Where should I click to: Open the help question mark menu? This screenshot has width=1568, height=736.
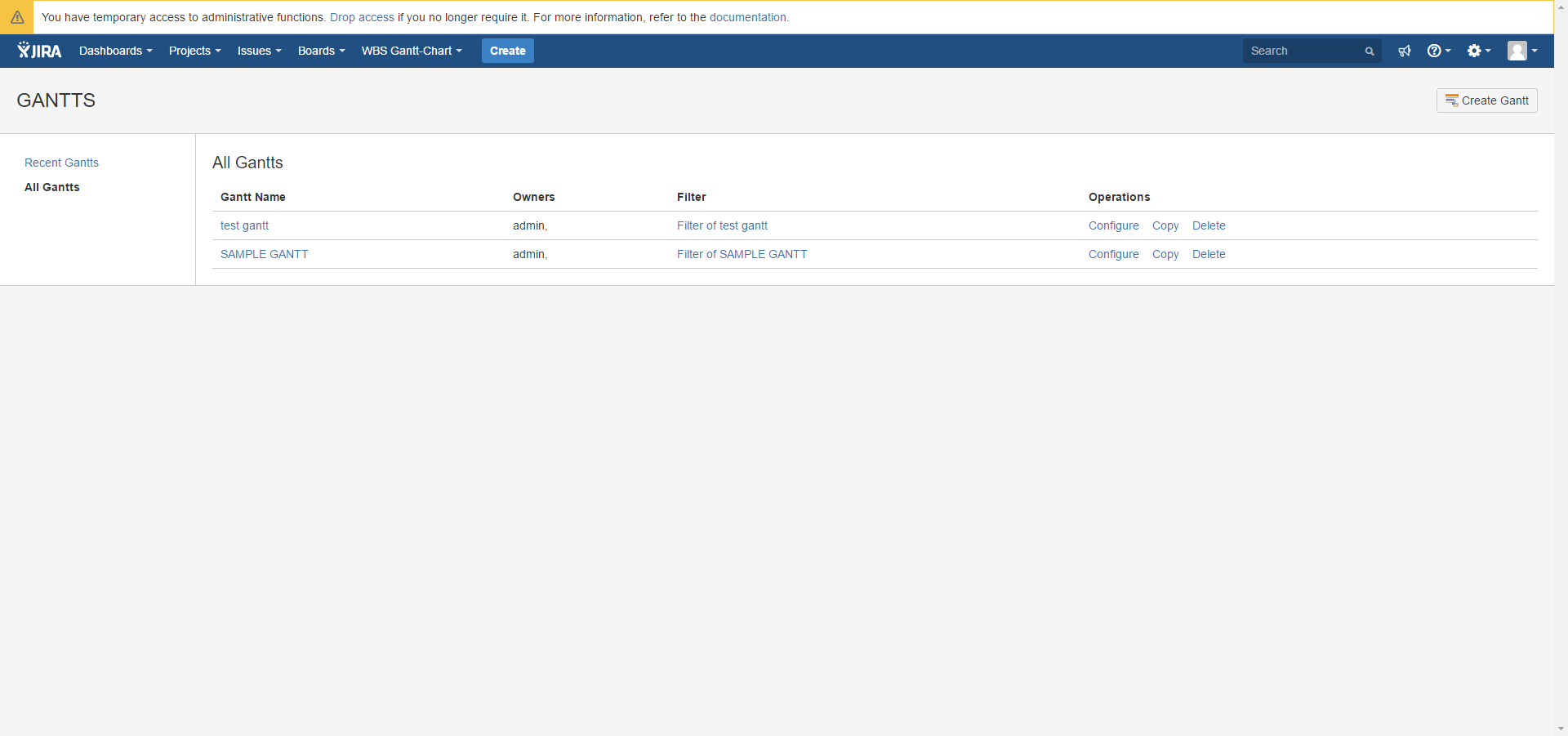pos(1438,51)
